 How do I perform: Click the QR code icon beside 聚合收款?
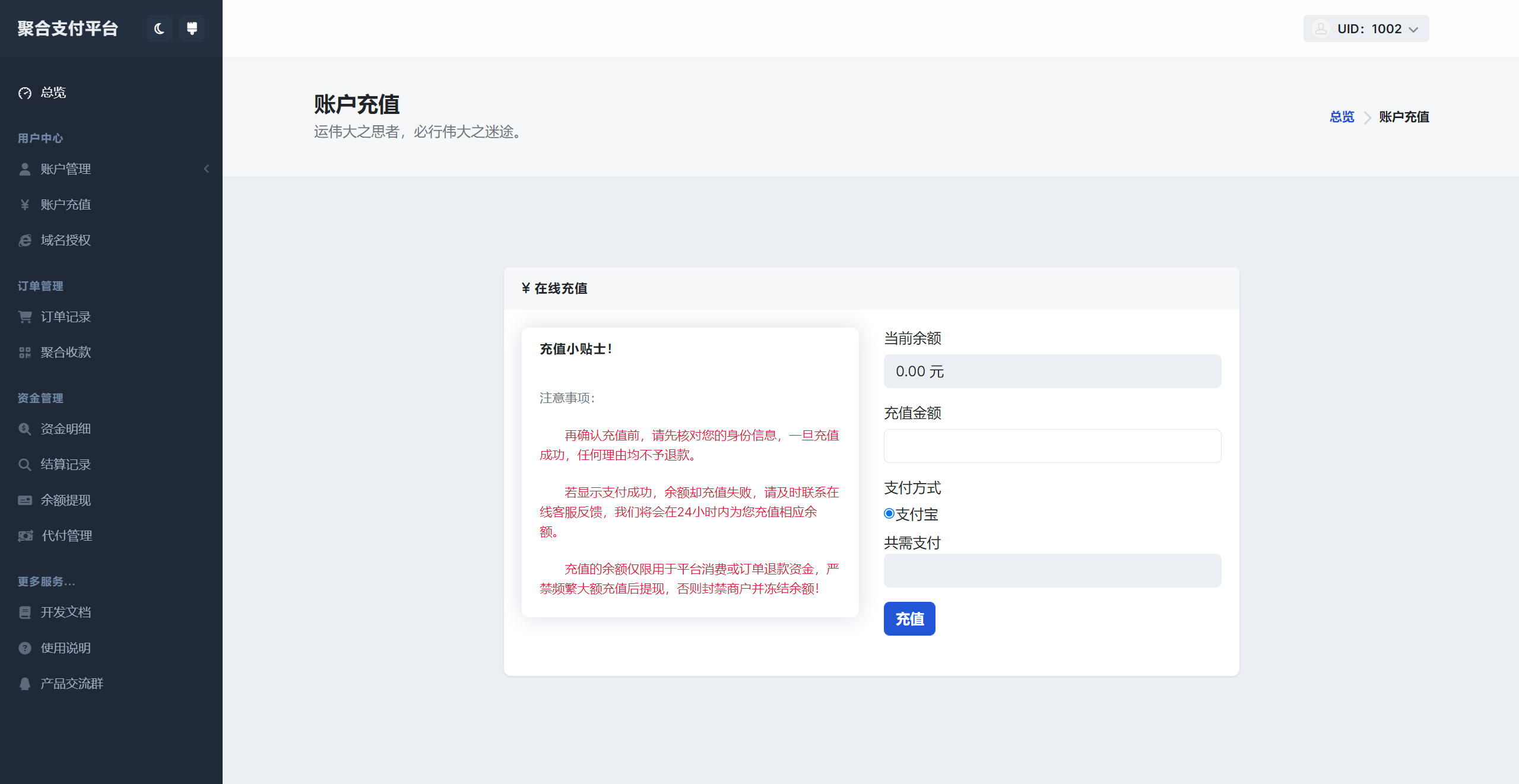tap(25, 353)
